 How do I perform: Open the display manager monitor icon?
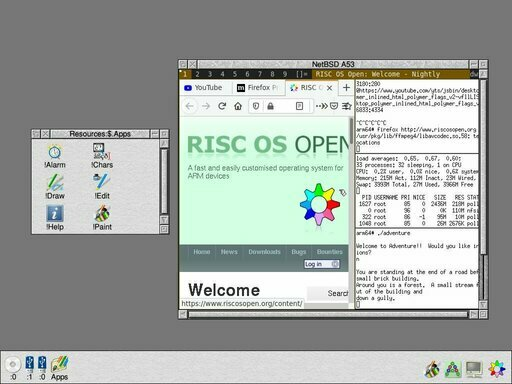click(474, 369)
